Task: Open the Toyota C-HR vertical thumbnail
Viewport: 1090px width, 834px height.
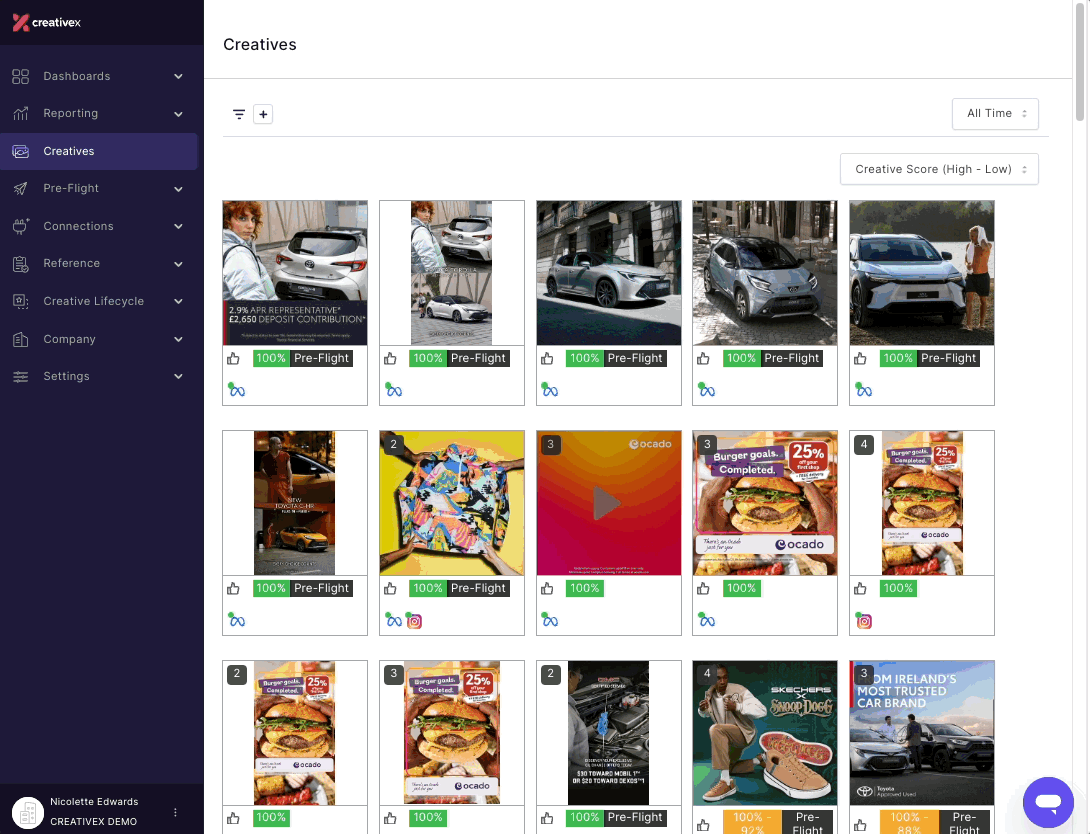Action: [295, 502]
